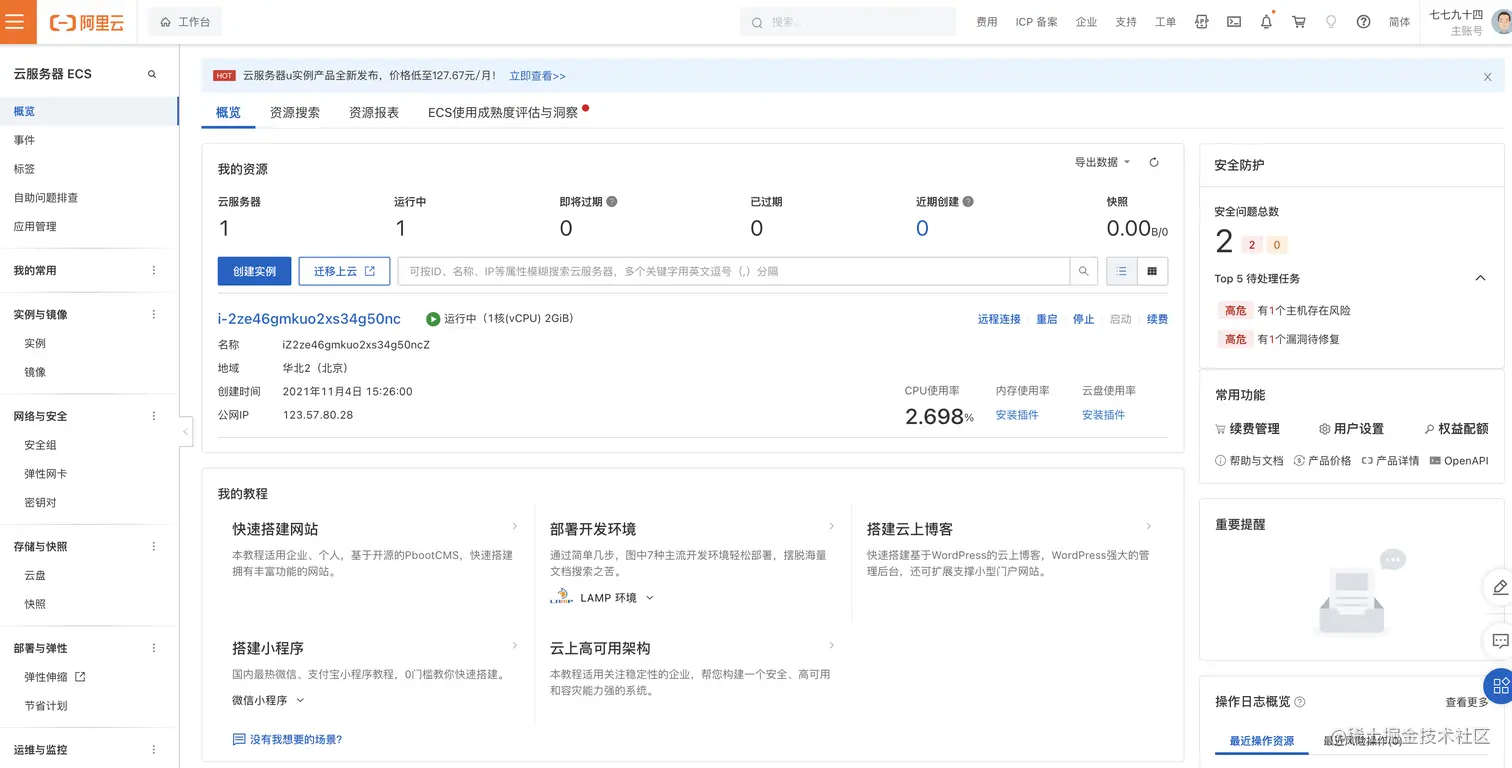Open the 简体 language selector
The width and height of the screenshot is (1512, 768).
click(x=1399, y=22)
